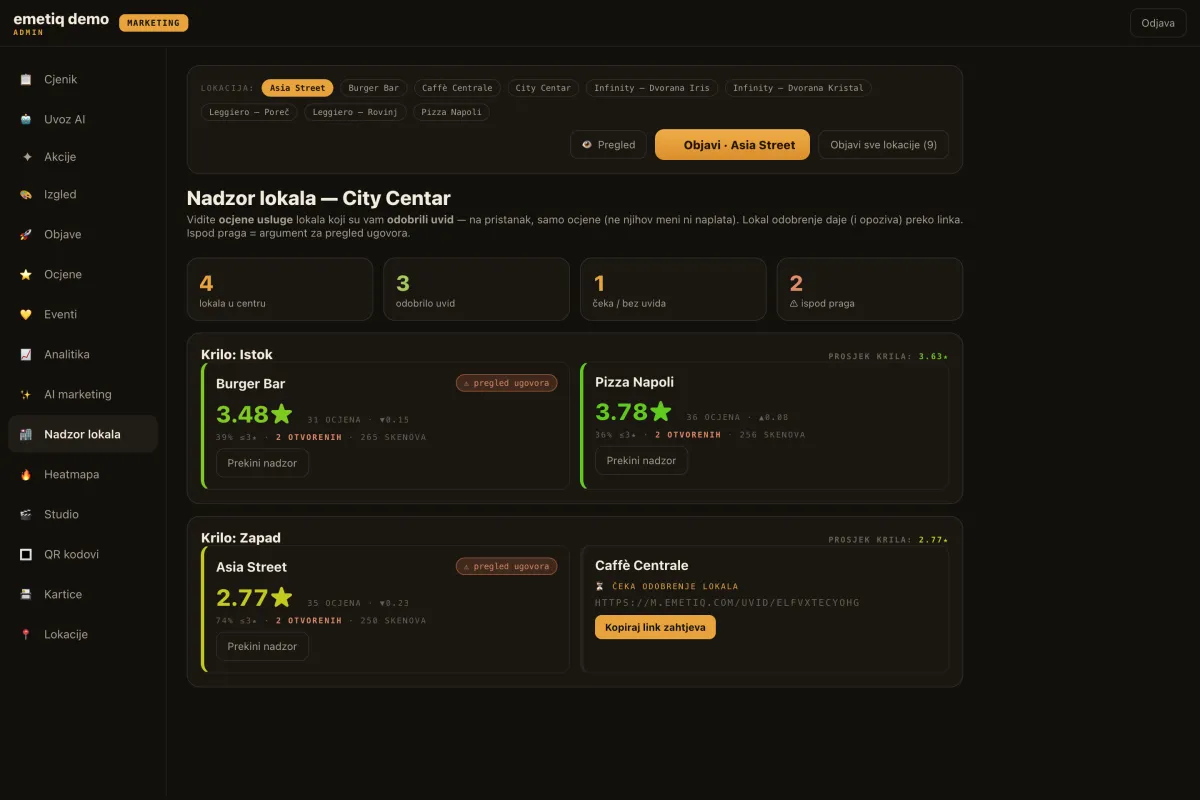The height and width of the screenshot is (800, 1200).
Task: Select QR kodovi in sidebar
Action: coord(83,554)
